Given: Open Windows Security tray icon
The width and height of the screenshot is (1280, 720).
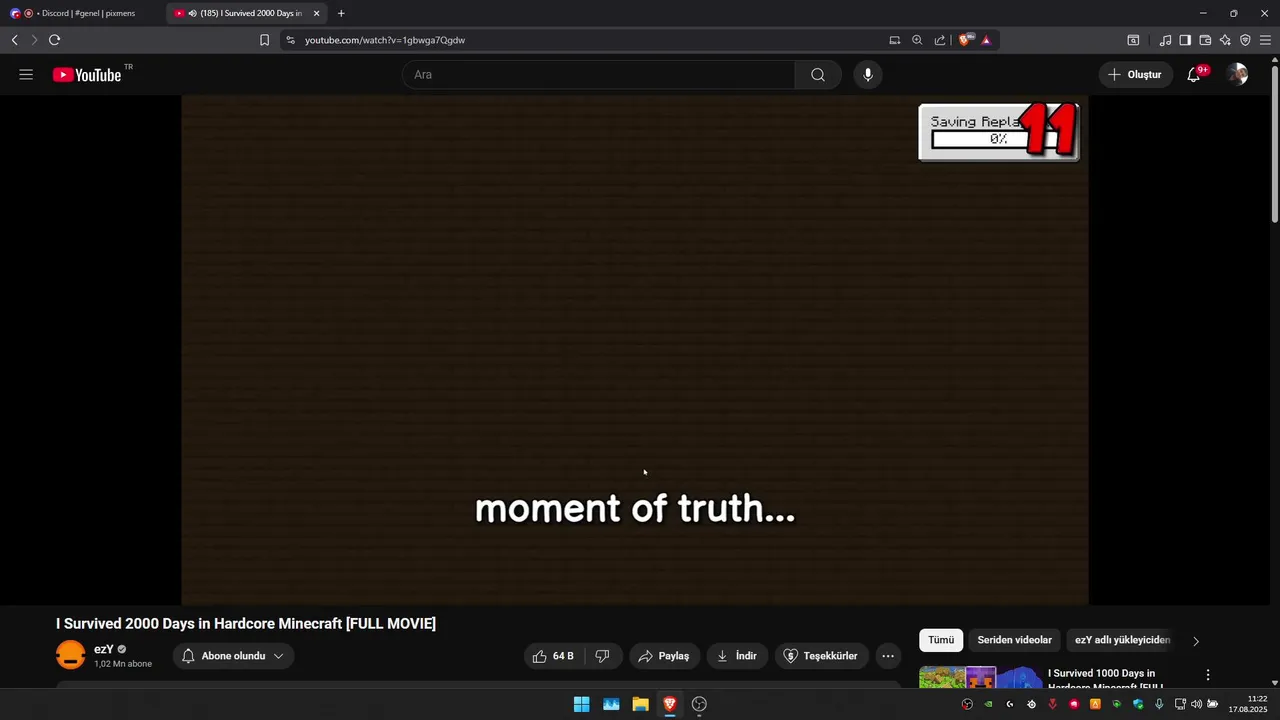Looking at the screenshot, I should pyautogui.click(x=1138, y=704).
